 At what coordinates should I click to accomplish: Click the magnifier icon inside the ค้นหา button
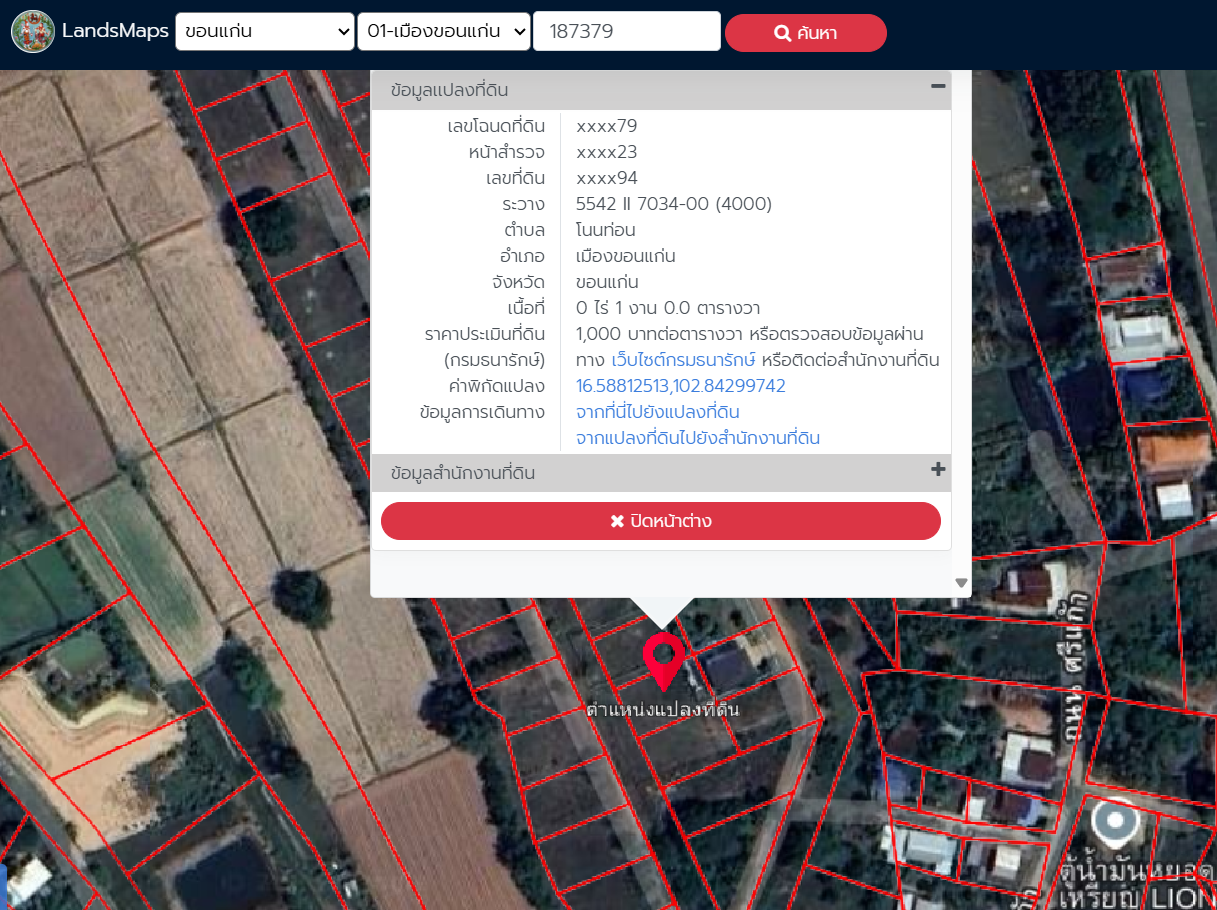782,33
